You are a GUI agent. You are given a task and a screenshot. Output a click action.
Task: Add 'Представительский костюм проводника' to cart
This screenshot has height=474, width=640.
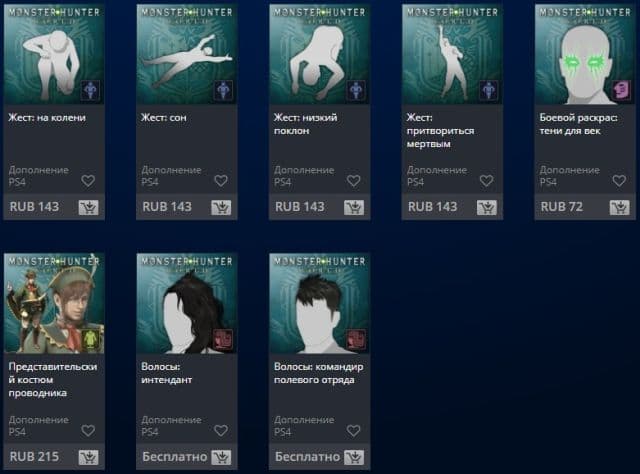pos(89,457)
